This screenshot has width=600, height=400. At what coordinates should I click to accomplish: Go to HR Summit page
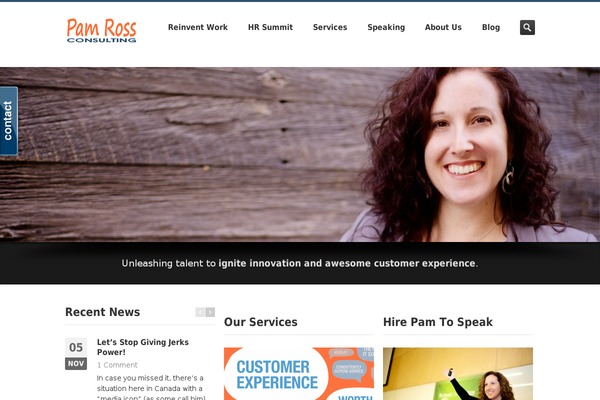tap(270, 27)
